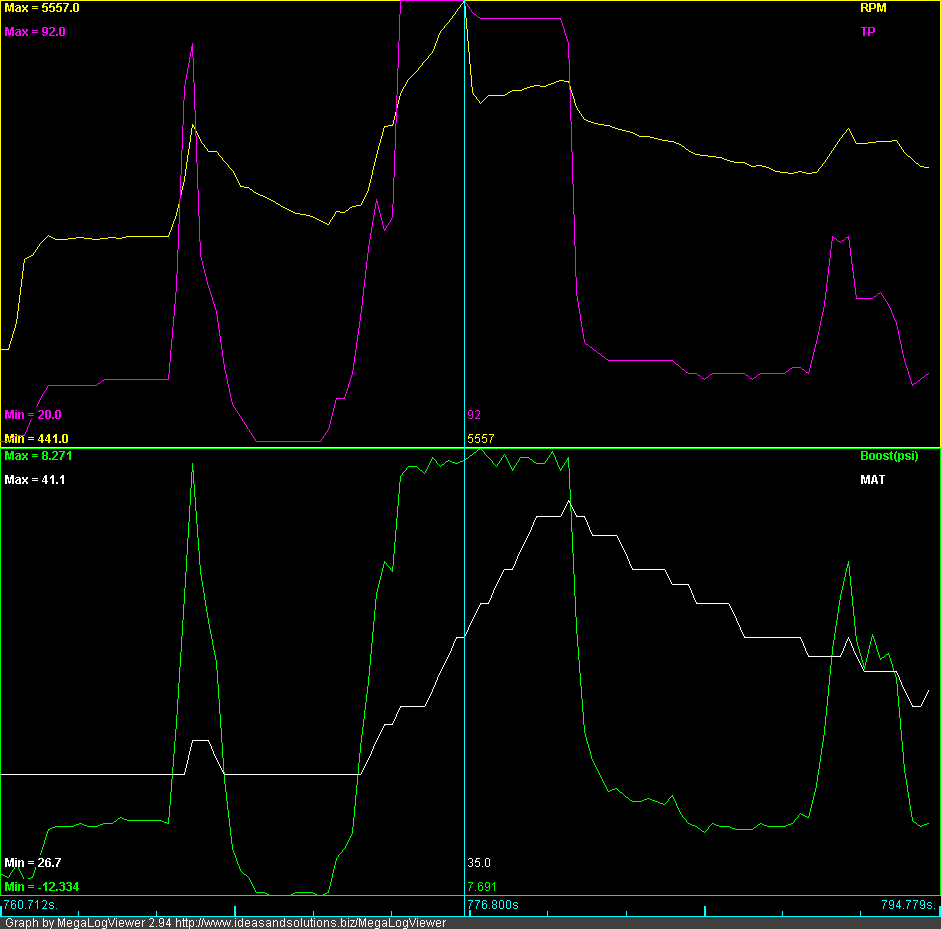Click the 'Max = 92.0' TP readout
The height and width of the screenshot is (929, 941).
click(35, 32)
